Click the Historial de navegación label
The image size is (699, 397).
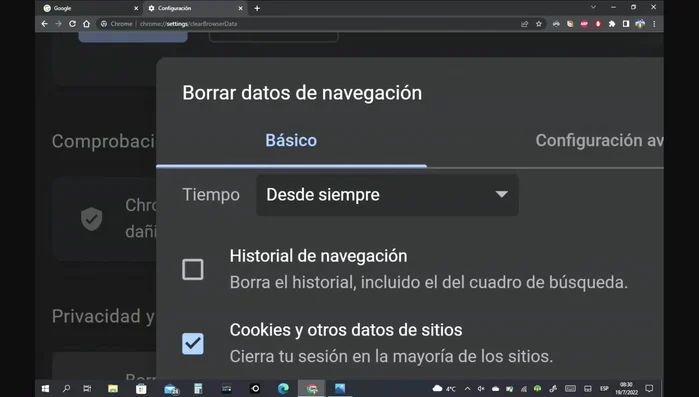coord(318,256)
